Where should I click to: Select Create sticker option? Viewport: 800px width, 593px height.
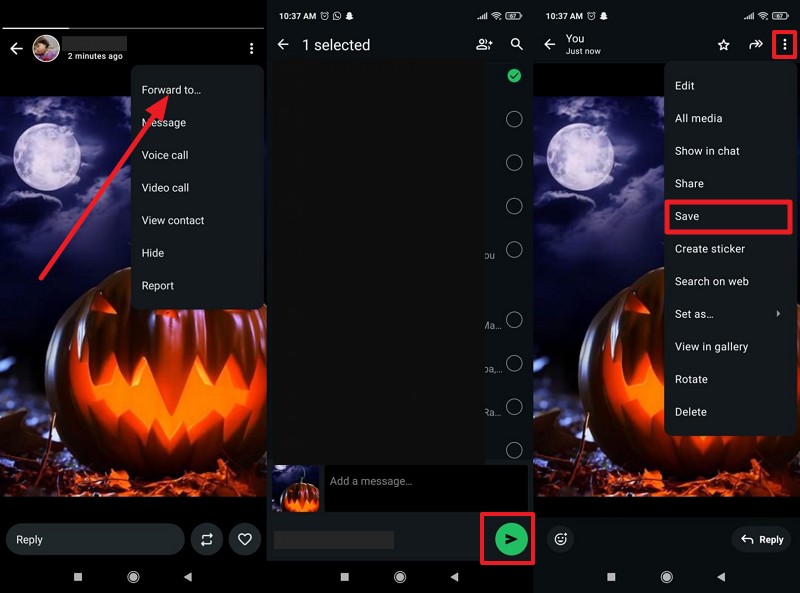[x=709, y=249]
